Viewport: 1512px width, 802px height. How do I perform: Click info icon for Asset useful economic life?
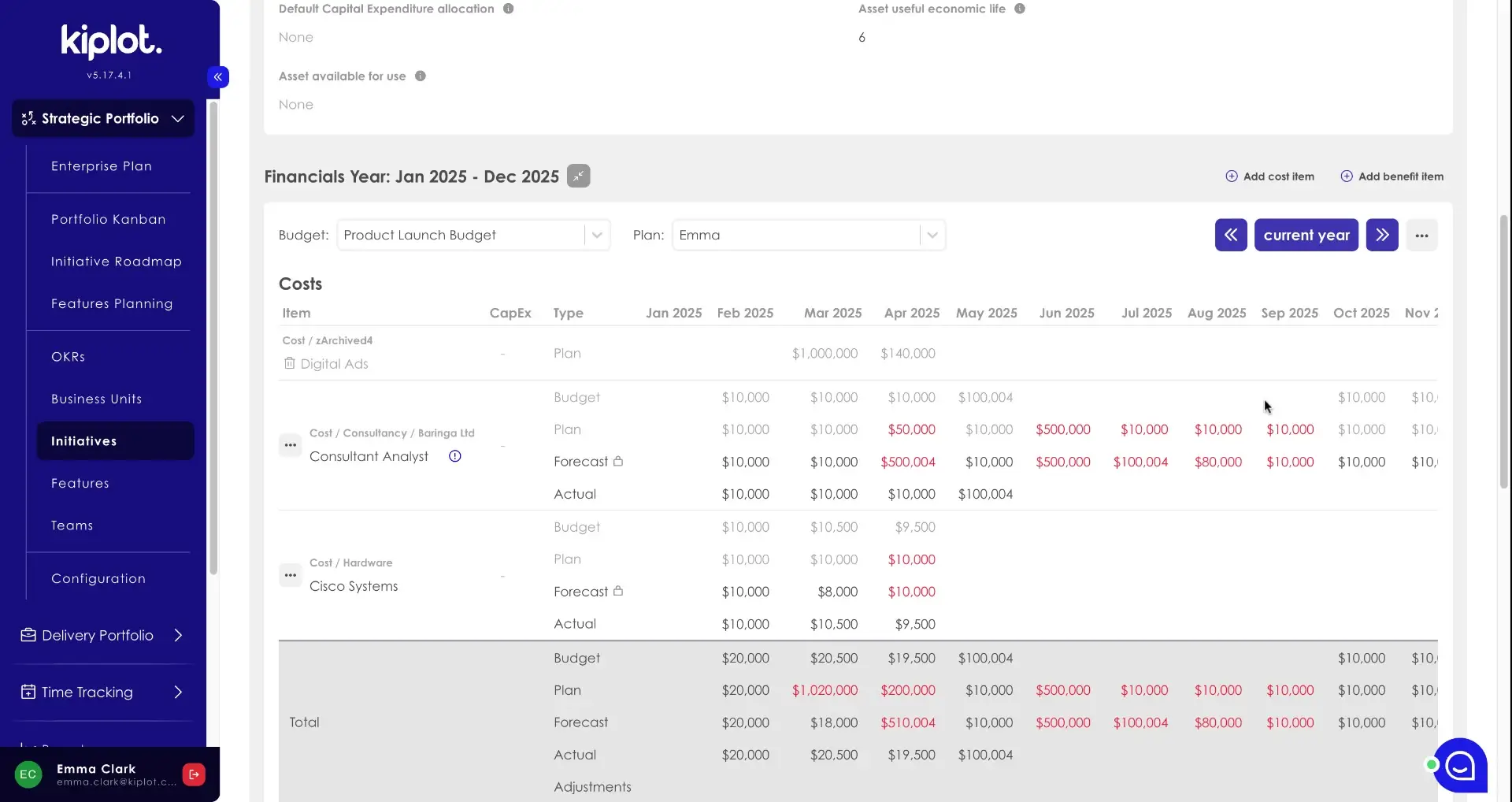point(1019,9)
